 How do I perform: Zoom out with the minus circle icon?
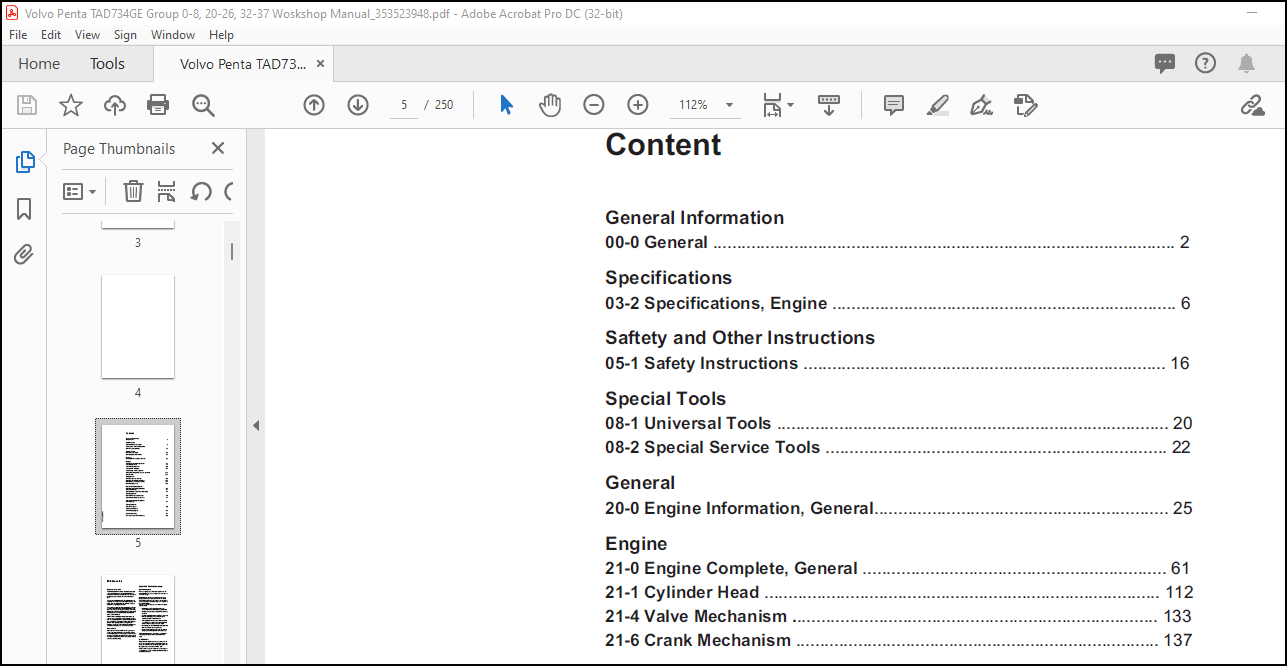tap(594, 105)
